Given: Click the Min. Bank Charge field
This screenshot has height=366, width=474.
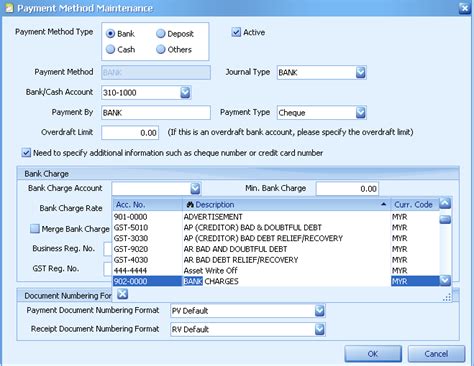Looking at the screenshot, I should point(347,189).
